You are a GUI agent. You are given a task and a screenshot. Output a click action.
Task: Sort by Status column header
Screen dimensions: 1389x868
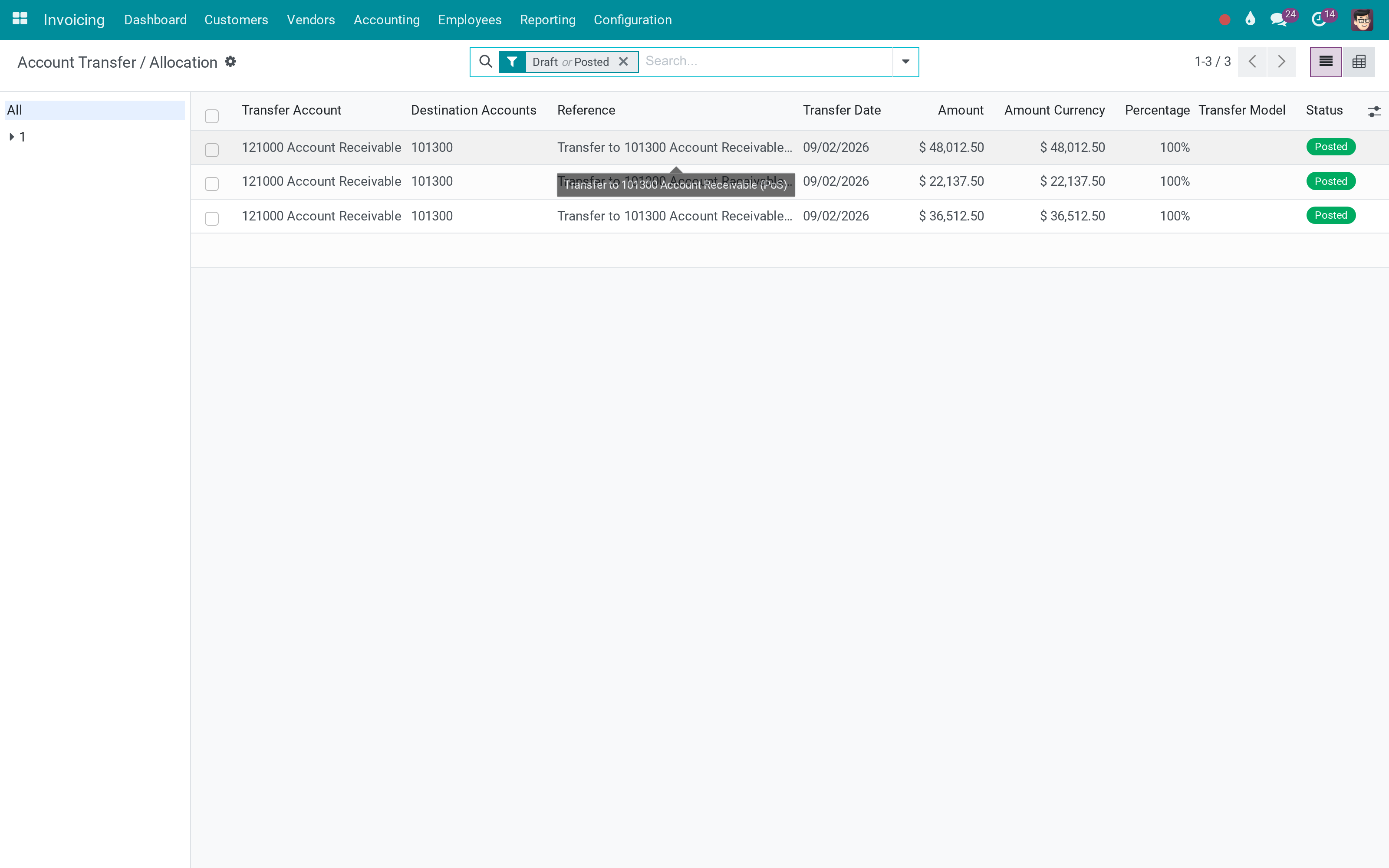(1324, 110)
